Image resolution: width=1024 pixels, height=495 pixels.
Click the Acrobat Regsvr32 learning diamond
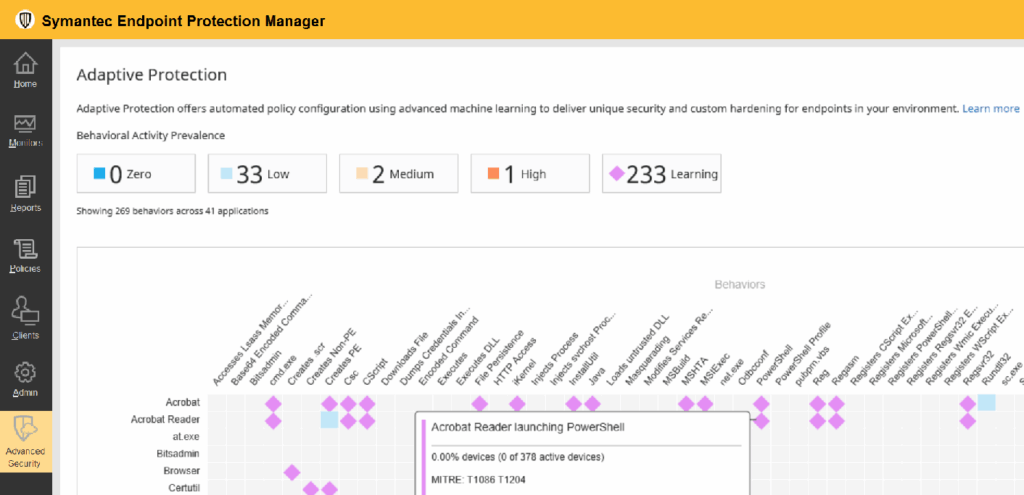(968, 404)
